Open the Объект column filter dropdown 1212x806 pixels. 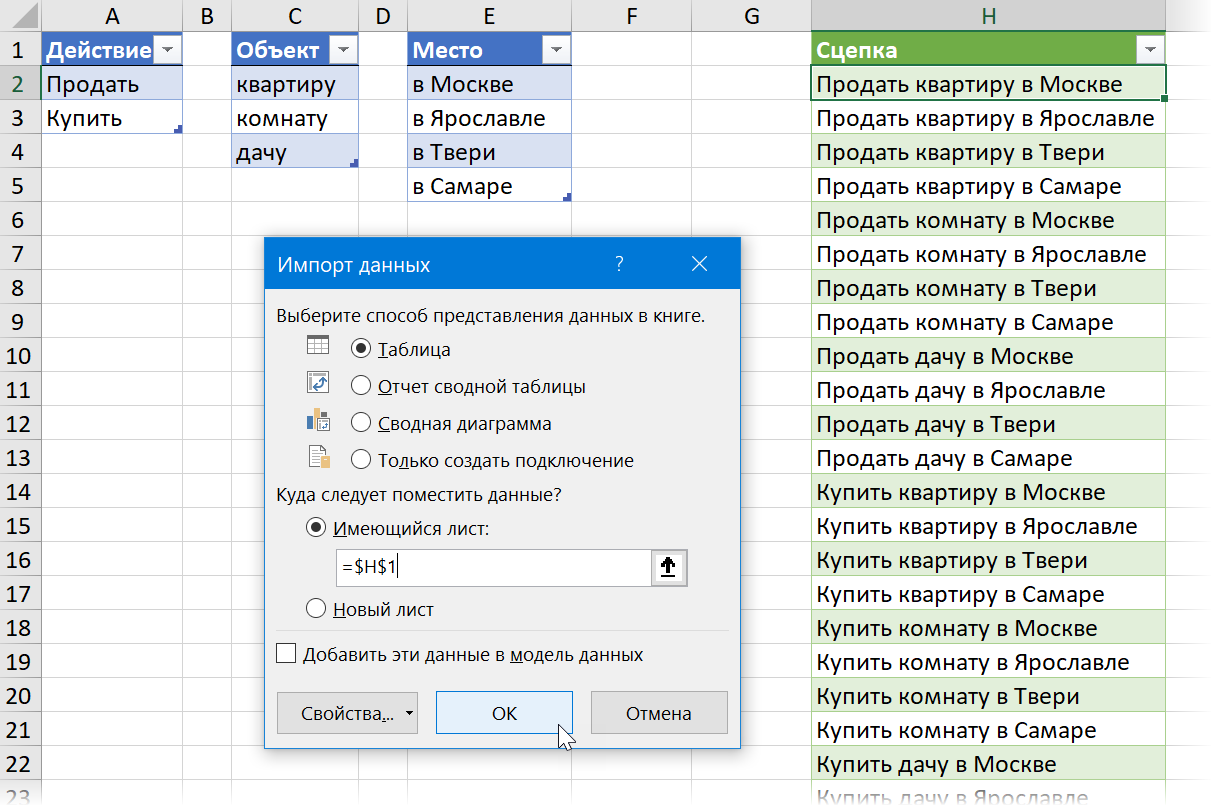tap(343, 51)
